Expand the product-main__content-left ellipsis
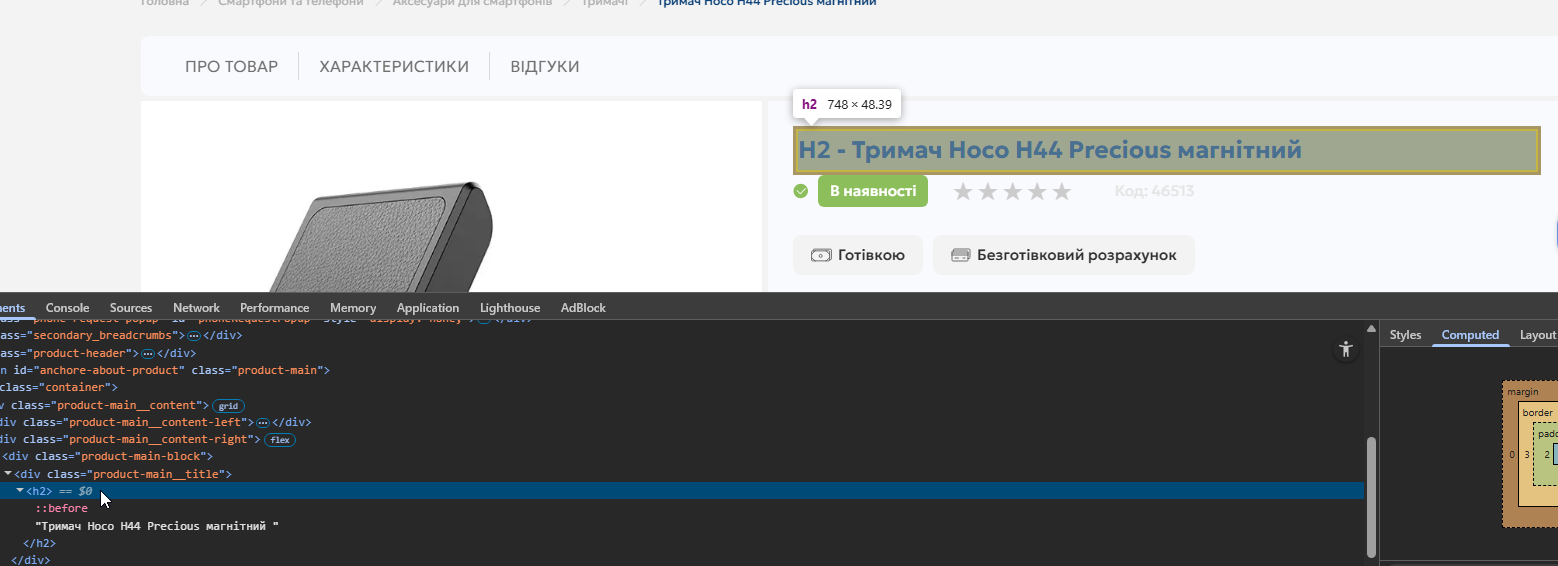Viewport: 1558px width, 566px height. pos(263,422)
